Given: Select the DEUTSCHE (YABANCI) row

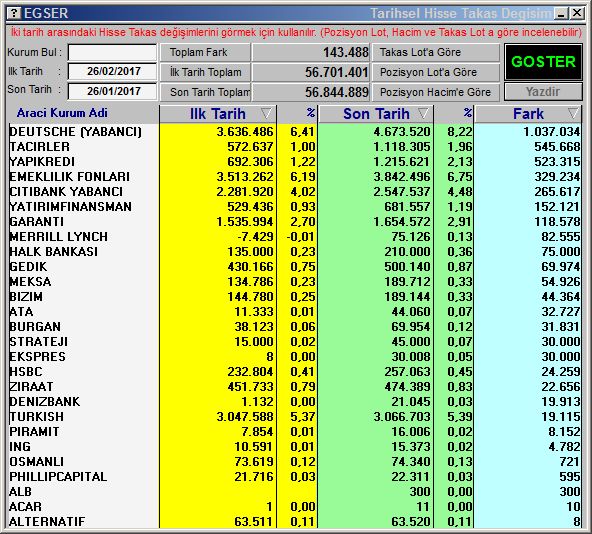Looking at the screenshot, I should [294, 131].
